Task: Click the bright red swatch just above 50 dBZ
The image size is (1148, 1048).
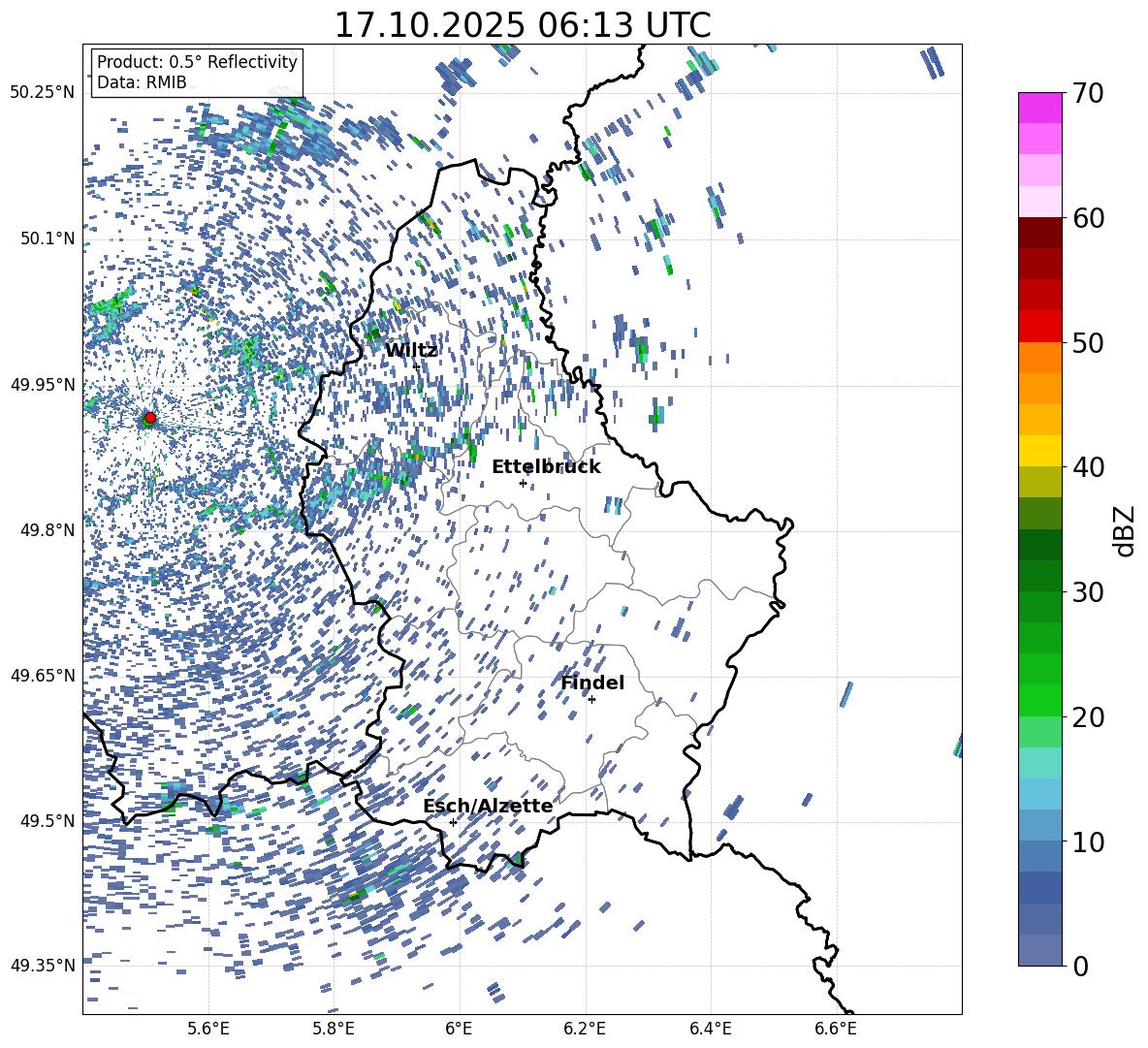Action: (x=1040, y=326)
